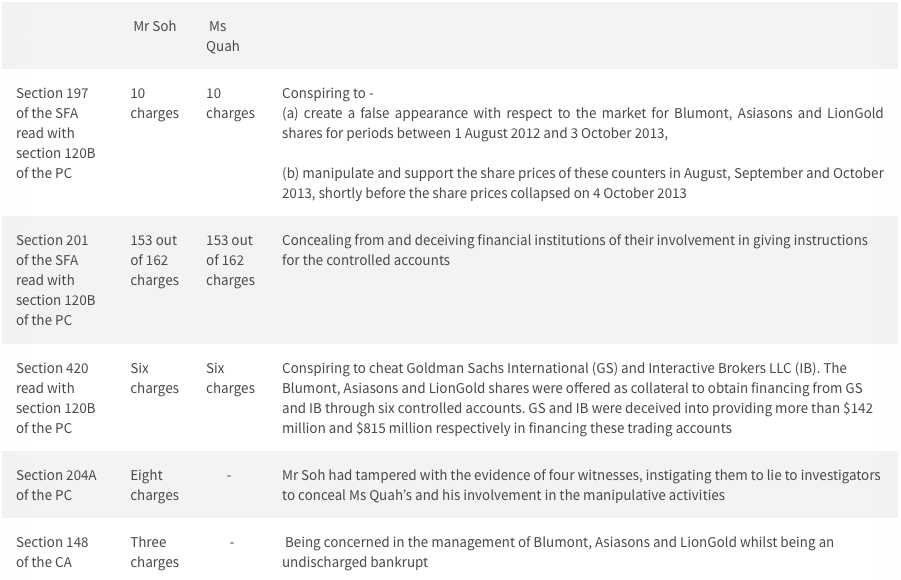Viewport: 901px width, 580px height.
Task: Select the 'Section 148 of the CA' cell
Action: pos(52,552)
